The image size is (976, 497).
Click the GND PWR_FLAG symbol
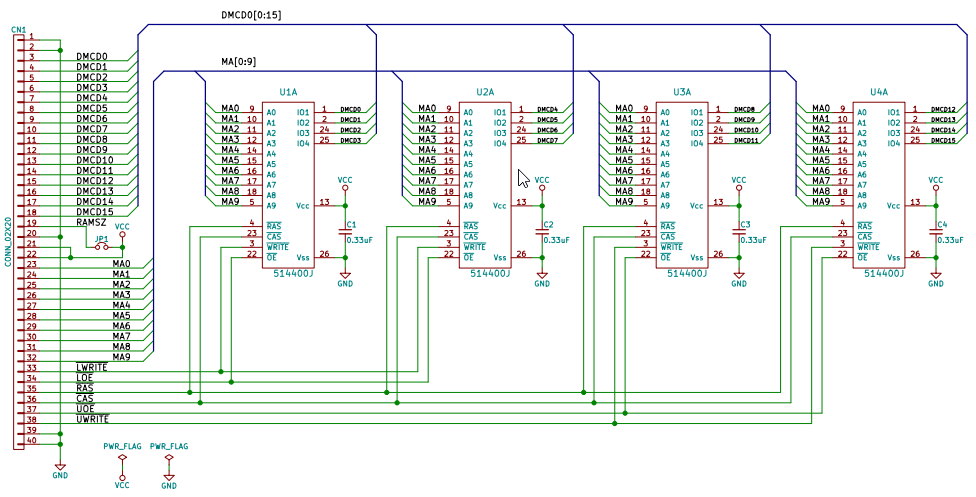point(169,462)
